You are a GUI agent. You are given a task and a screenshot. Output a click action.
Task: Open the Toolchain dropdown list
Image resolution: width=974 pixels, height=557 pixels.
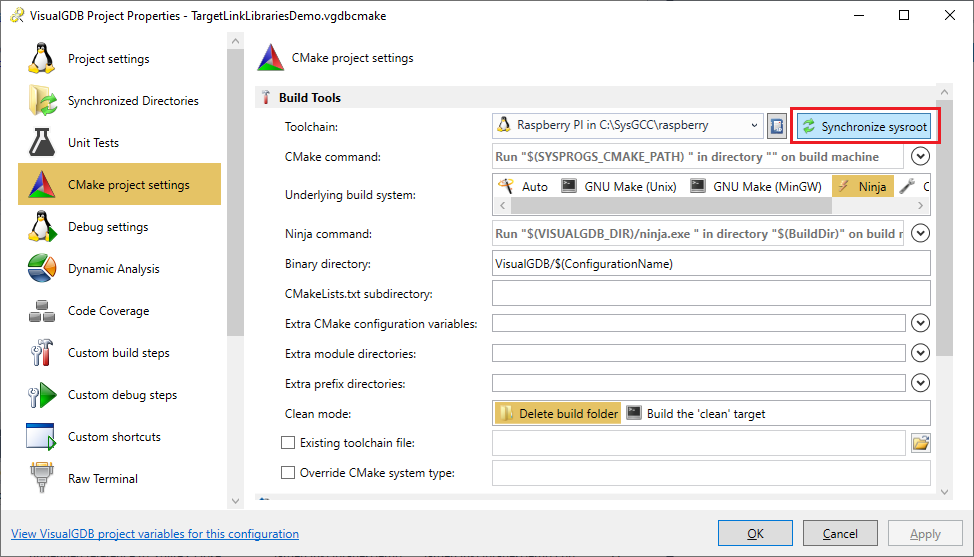pyautogui.click(x=754, y=125)
